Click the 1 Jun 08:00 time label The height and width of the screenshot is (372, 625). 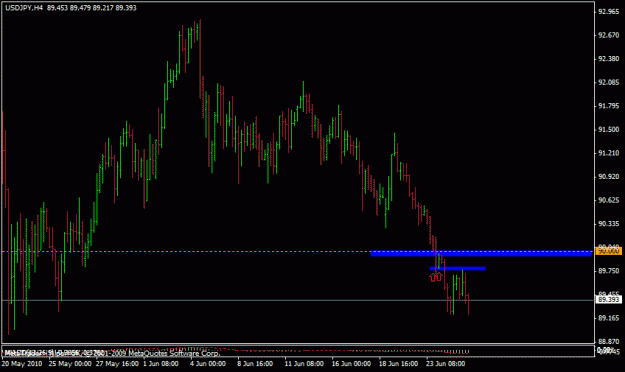[x=162, y=364]
